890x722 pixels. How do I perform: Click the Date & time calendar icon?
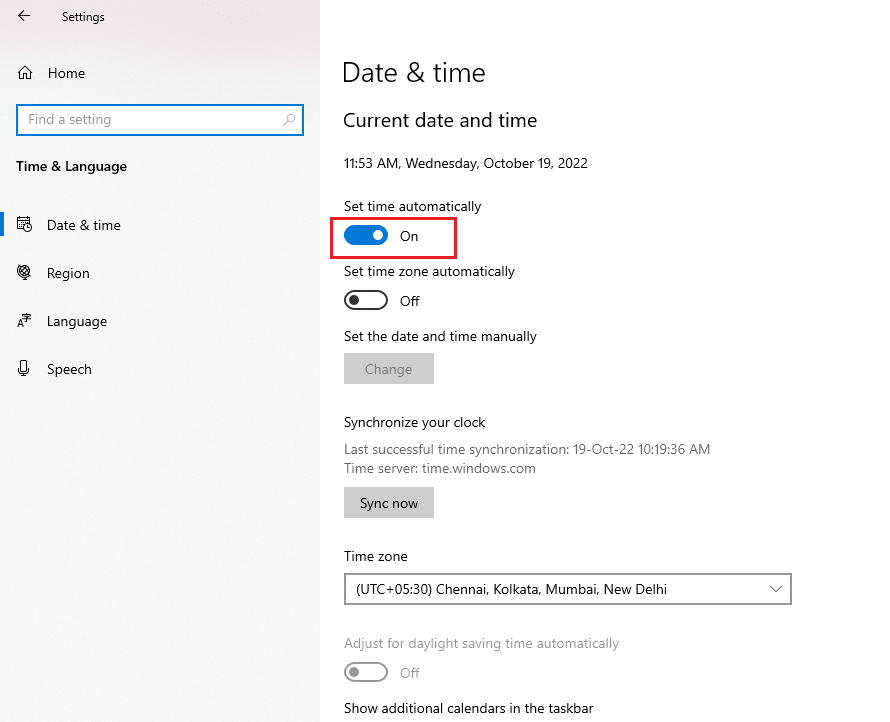tap(25, 225)
